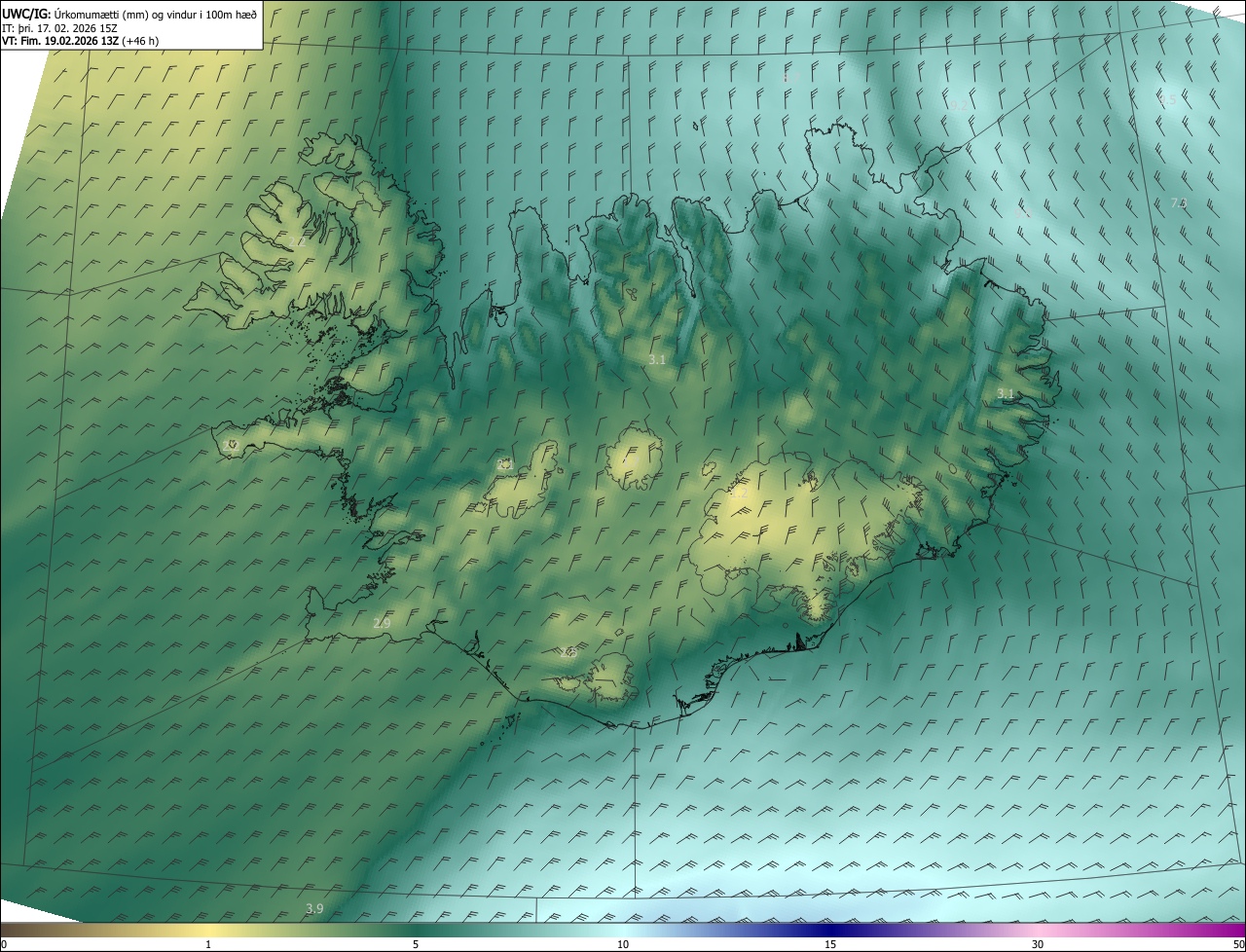Click the 3.1 value label in north-central Iceland

pos(657,360)
